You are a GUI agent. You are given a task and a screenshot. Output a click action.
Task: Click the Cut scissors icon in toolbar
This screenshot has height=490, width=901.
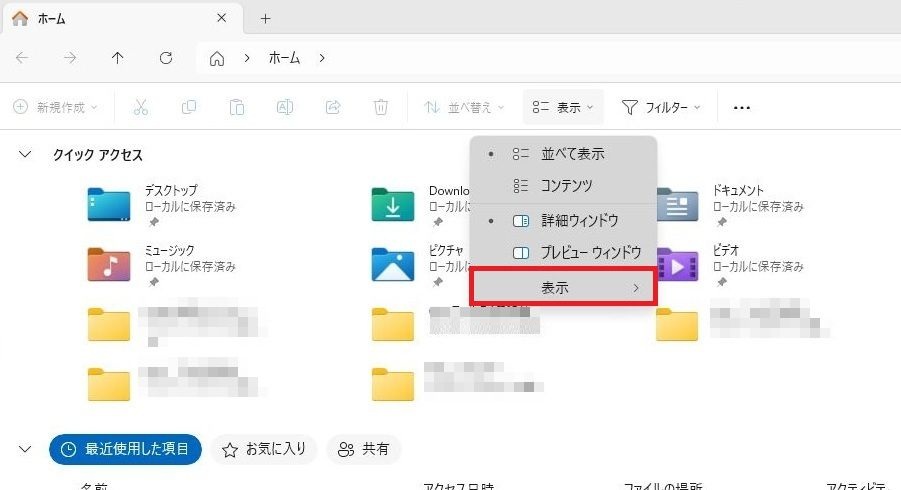(141, 107)
